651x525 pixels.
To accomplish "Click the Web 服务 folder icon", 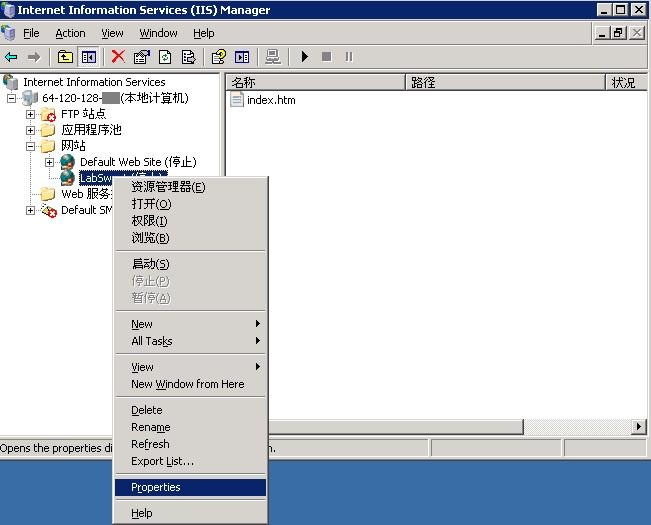I will click(x=48, y=194).
